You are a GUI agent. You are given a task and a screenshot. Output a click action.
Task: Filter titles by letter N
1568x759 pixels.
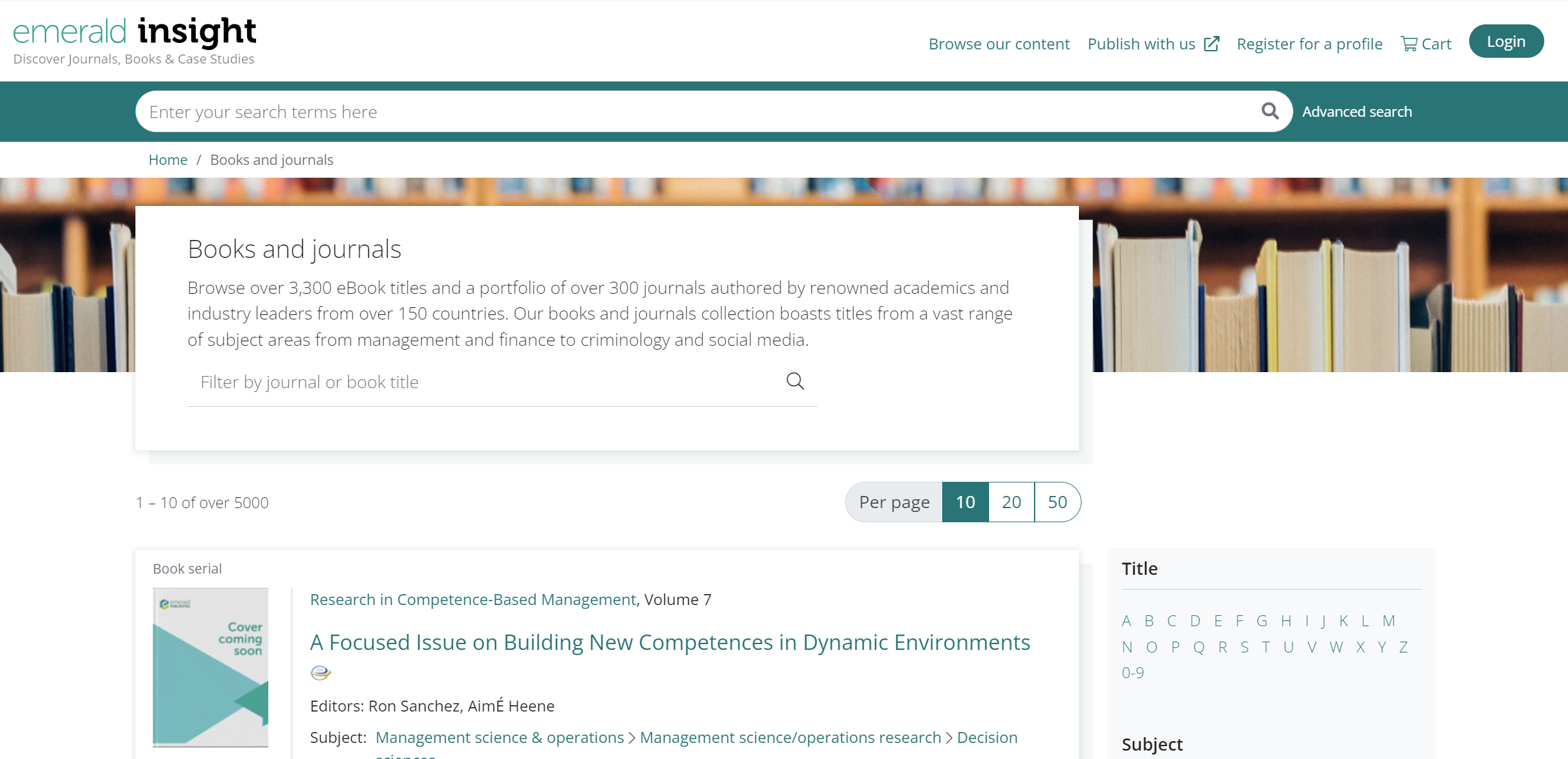1127,647
